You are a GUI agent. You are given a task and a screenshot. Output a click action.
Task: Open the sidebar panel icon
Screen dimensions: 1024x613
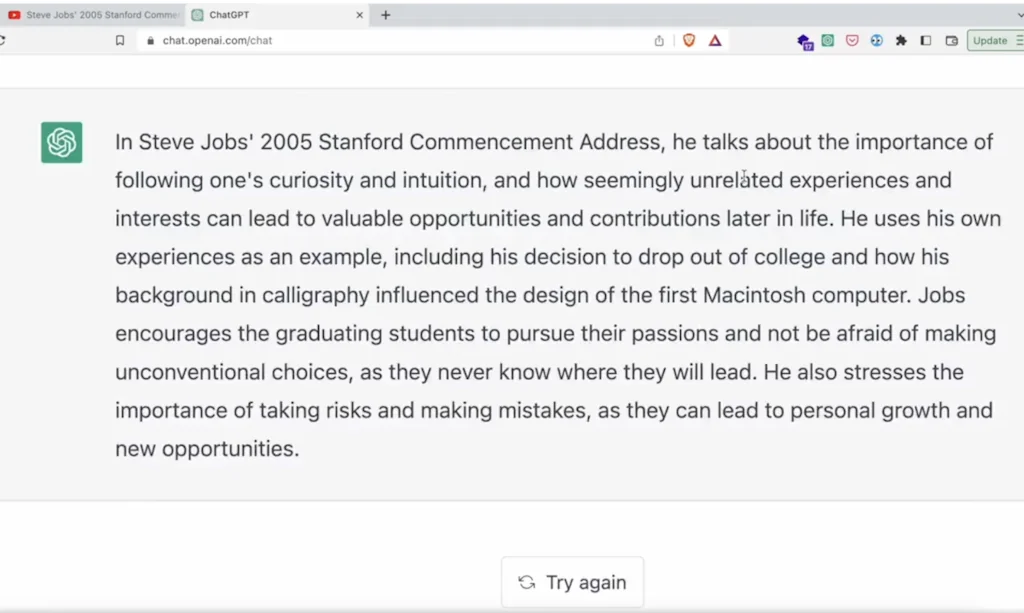(925, 40)
